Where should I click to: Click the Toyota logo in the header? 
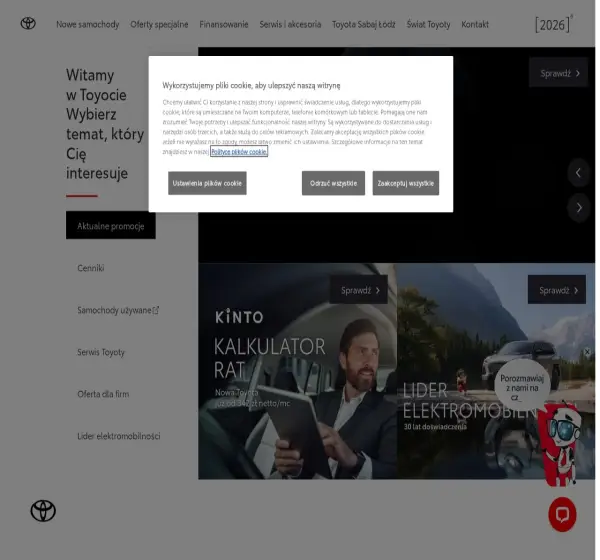click(x=28, y=23)
